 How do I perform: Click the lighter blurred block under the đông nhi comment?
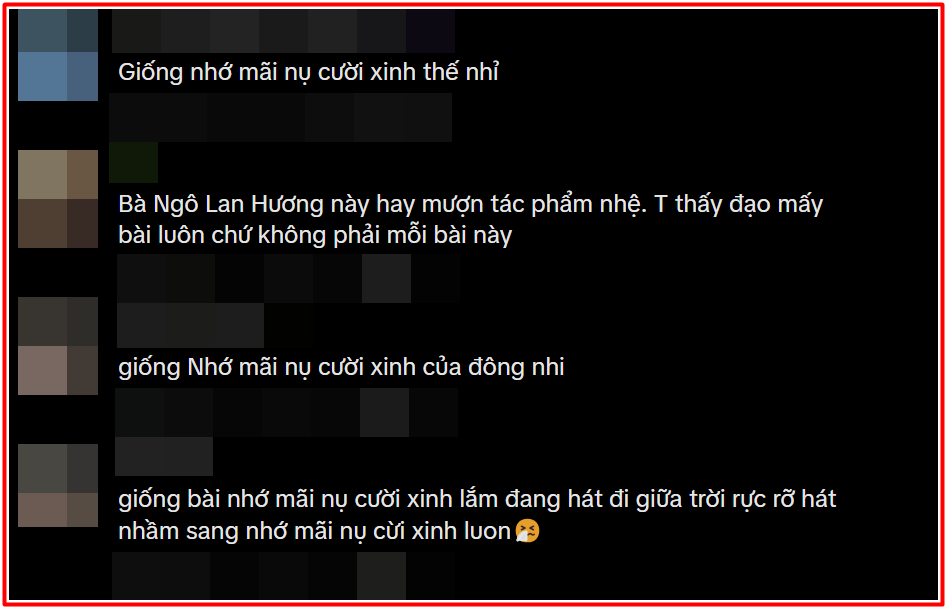click(384, 412)
